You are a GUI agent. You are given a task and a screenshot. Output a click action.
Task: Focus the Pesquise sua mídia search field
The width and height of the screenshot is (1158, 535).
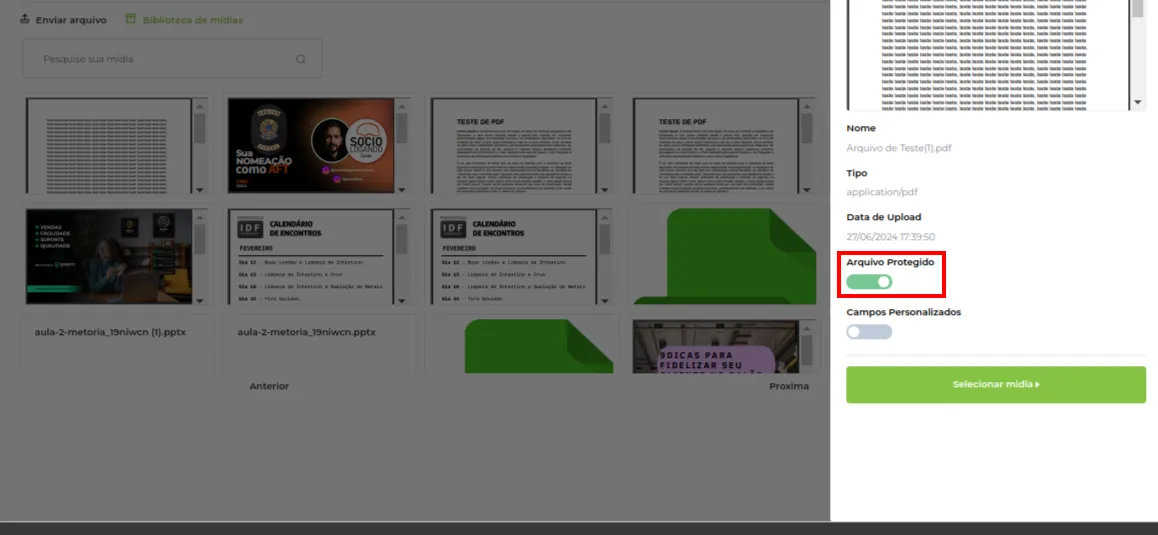[x=172, y=58]
